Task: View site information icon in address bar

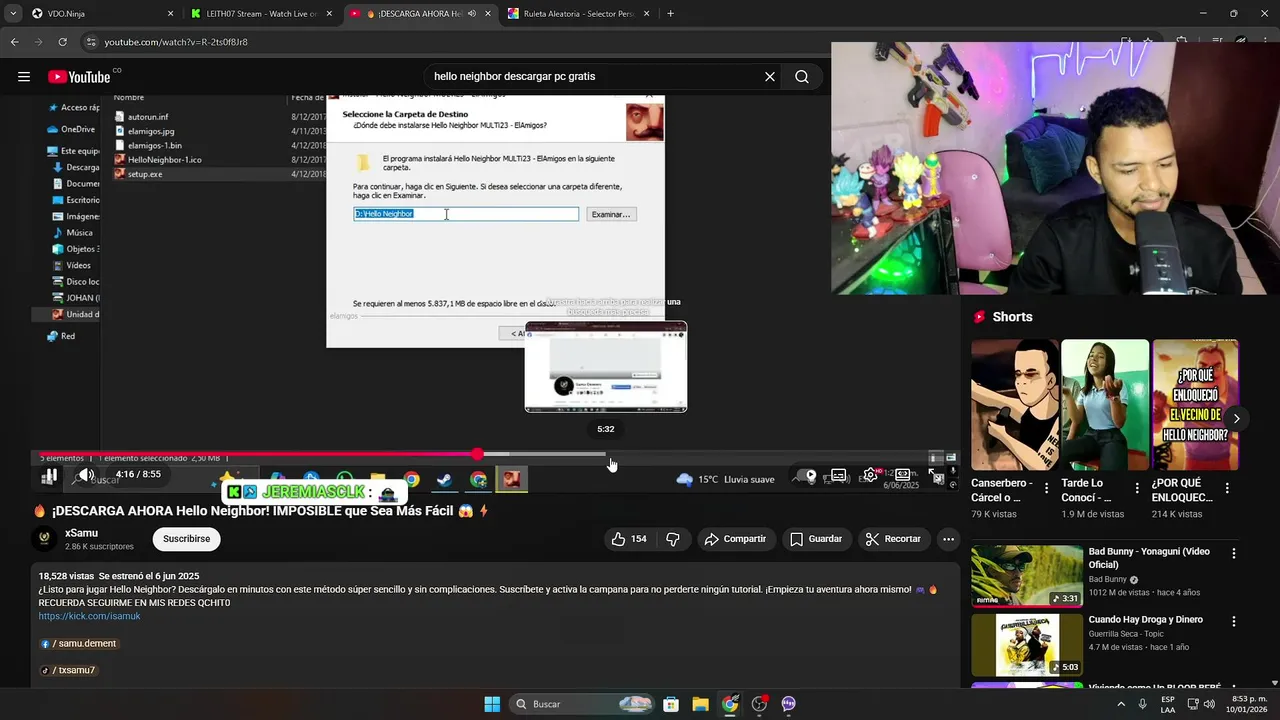Action: (91, 42)
